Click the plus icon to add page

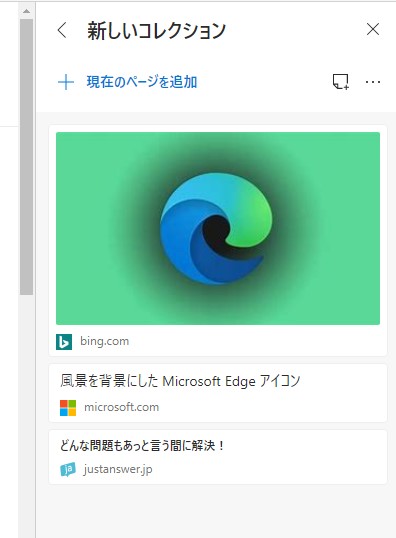tap(66, 82)
